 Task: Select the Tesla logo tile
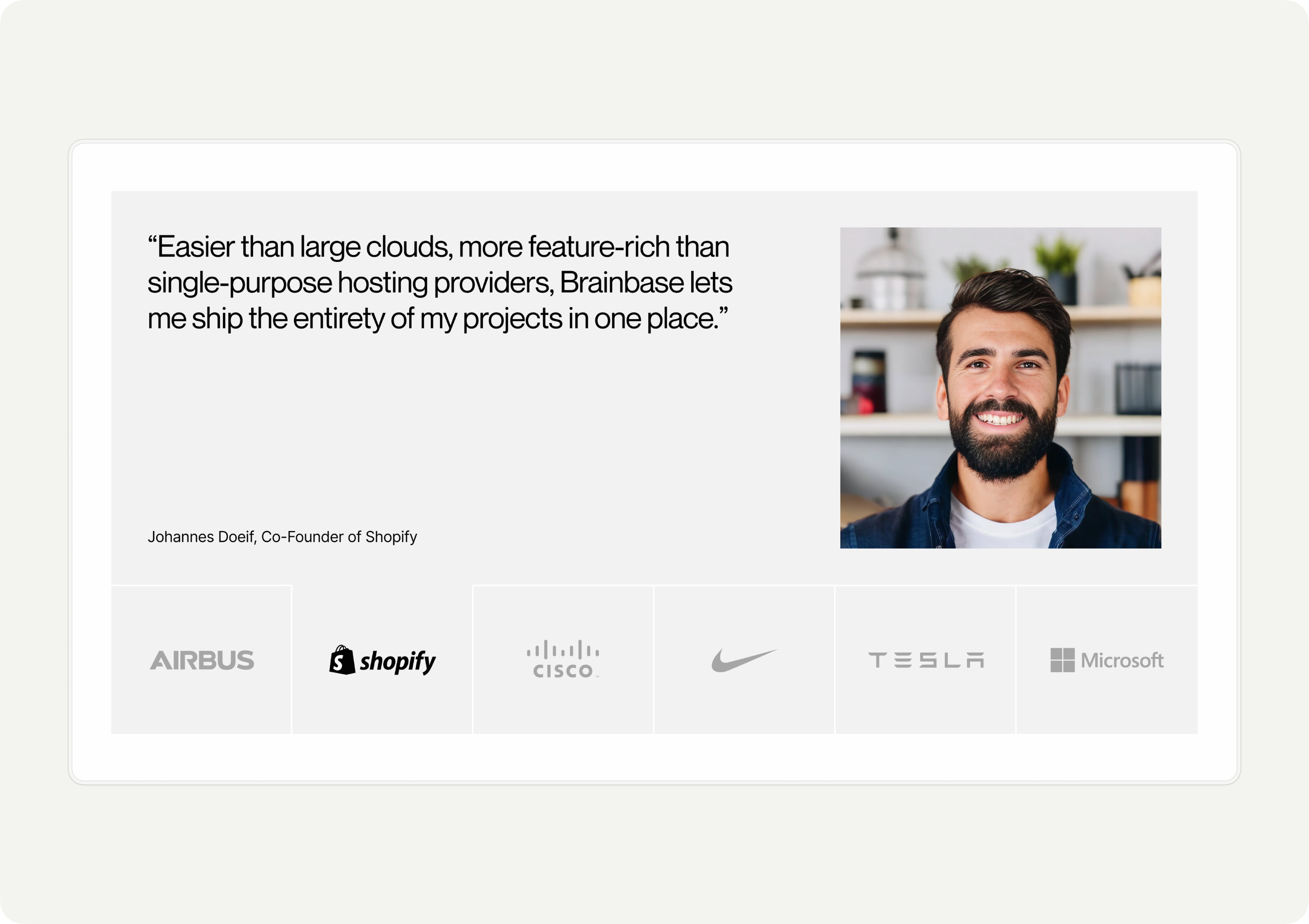(925, 660)
